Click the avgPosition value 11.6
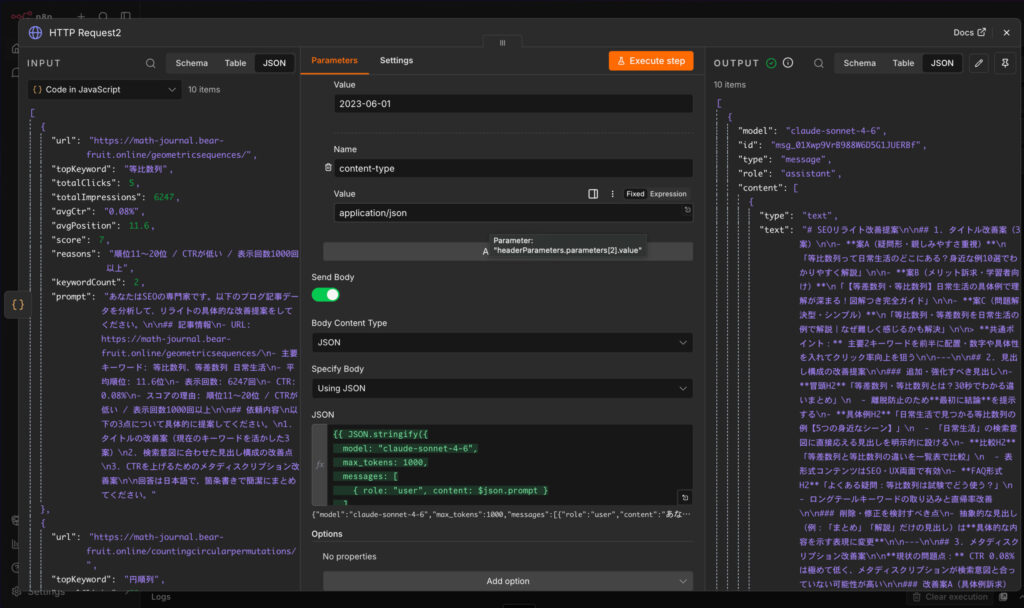Image resolution: width=1024 pixels, height=608 pixels. (x=138, y=226)
